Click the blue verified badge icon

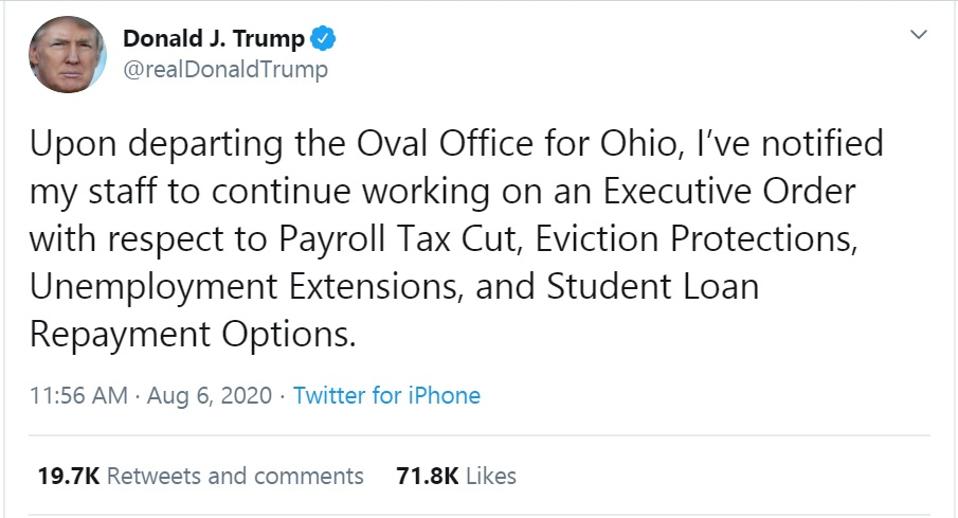[x=322, y=39]
